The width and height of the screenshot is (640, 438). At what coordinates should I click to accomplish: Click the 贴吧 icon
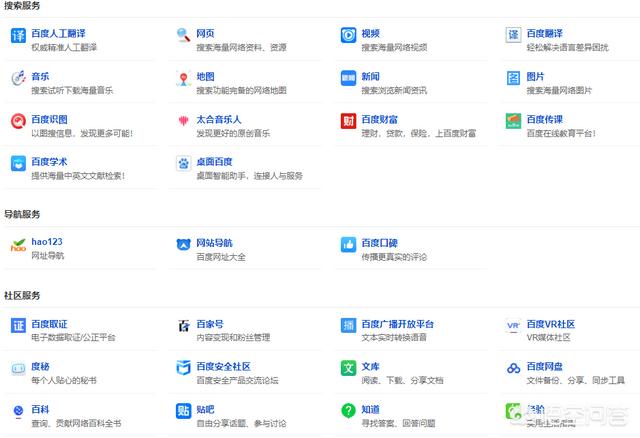click(x=183, y=411)
